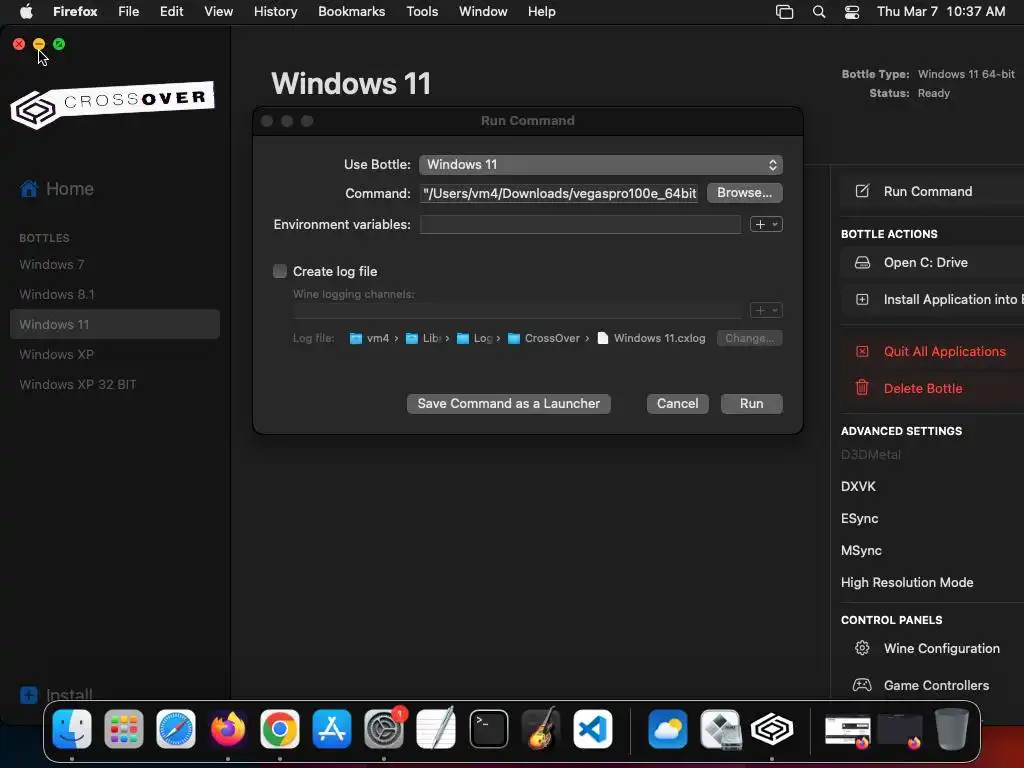Screen dimensions: 1024x768
Task: Launch Terminal from the Dock
Action: click(x=488, y=729)
